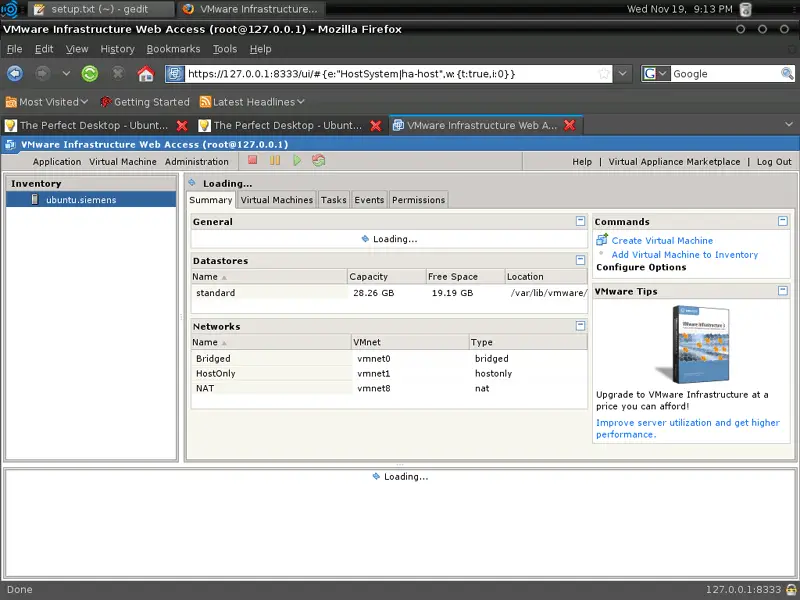Select the NAT network row
Screen dimensions: 800x600
pyautogui.click(x=389, y=388)
